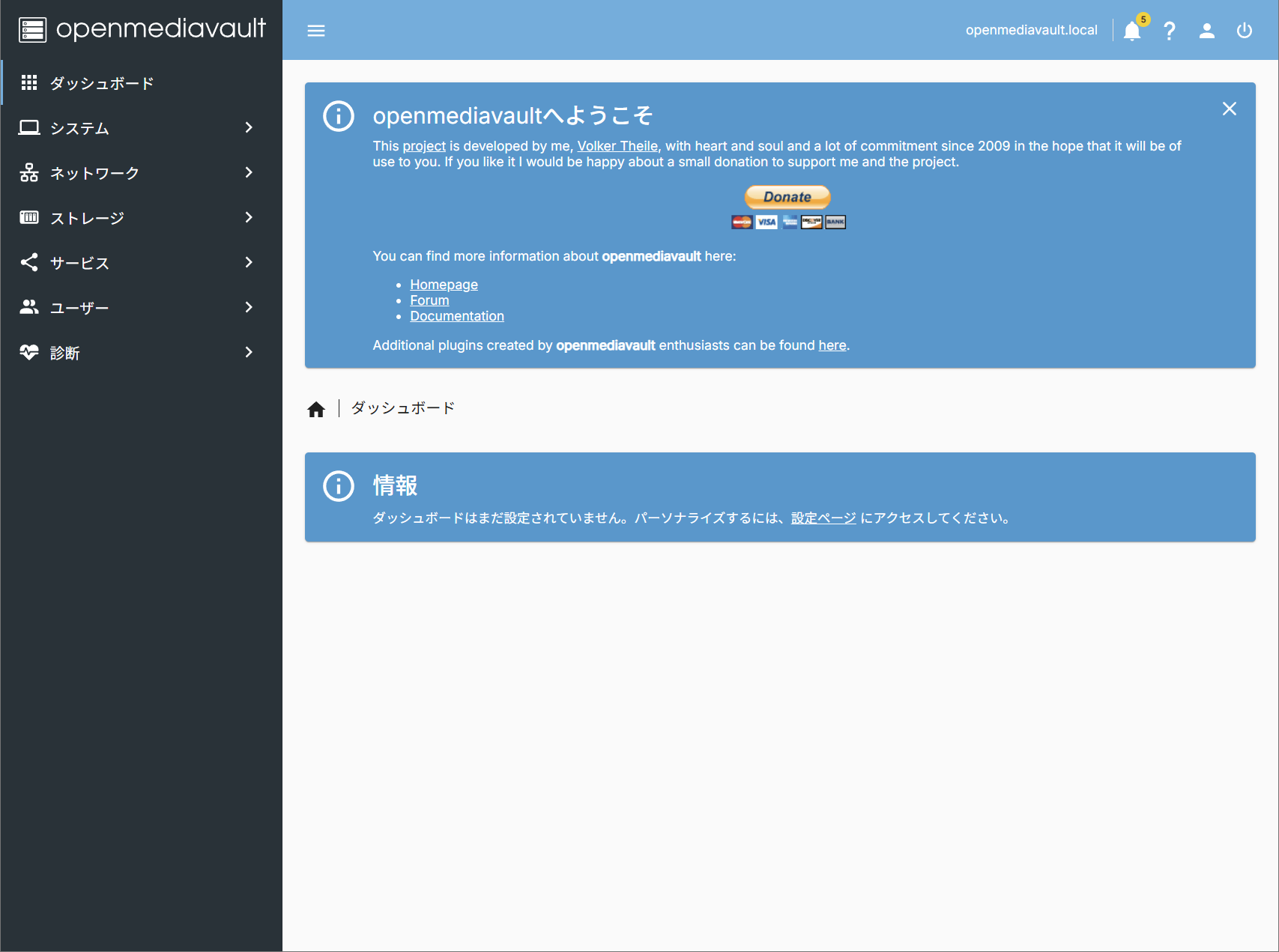Go to home via house icon
Viewport: 1279px width, 952px height.
316,409
